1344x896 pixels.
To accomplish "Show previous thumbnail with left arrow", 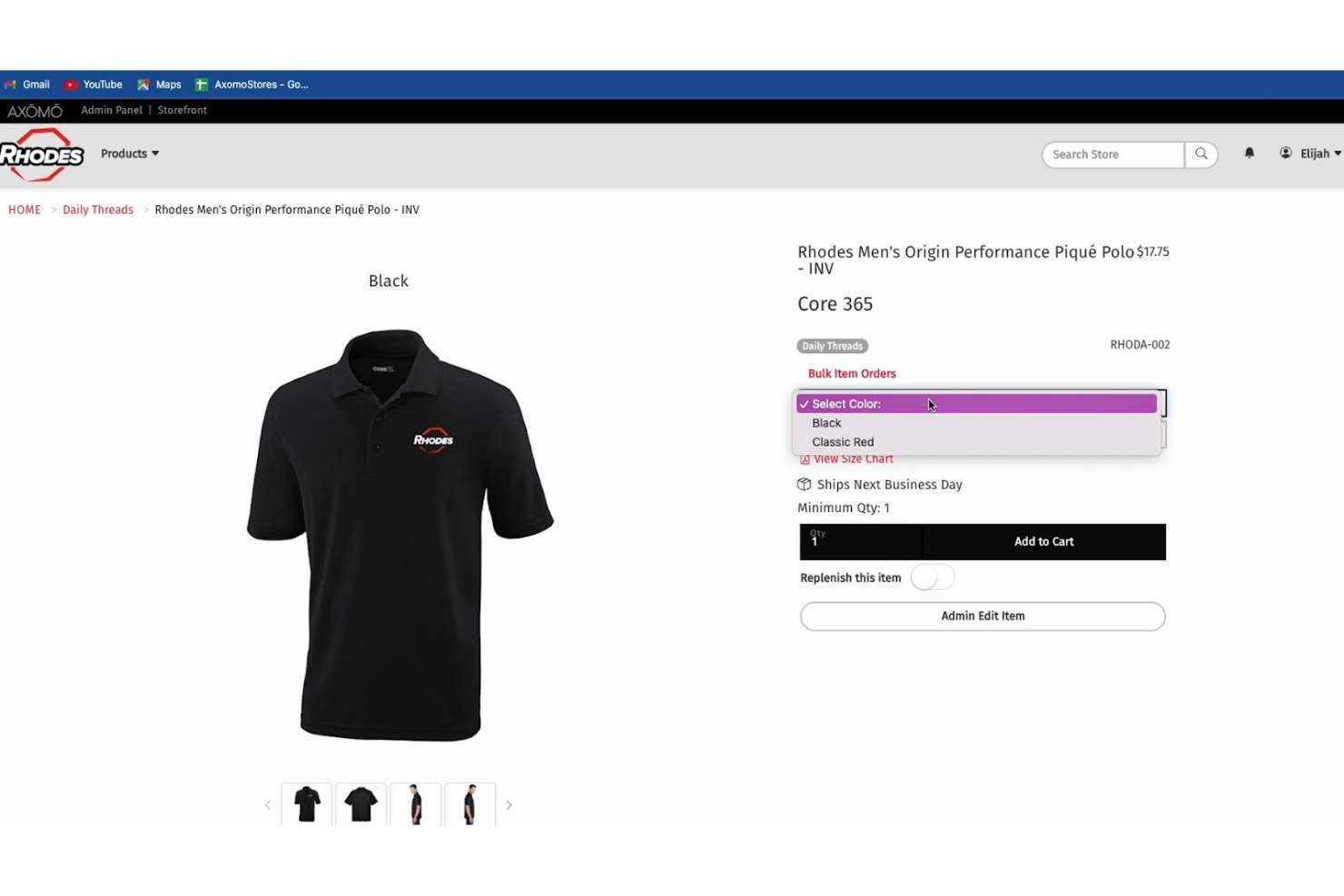I will [x=268, y=805].
